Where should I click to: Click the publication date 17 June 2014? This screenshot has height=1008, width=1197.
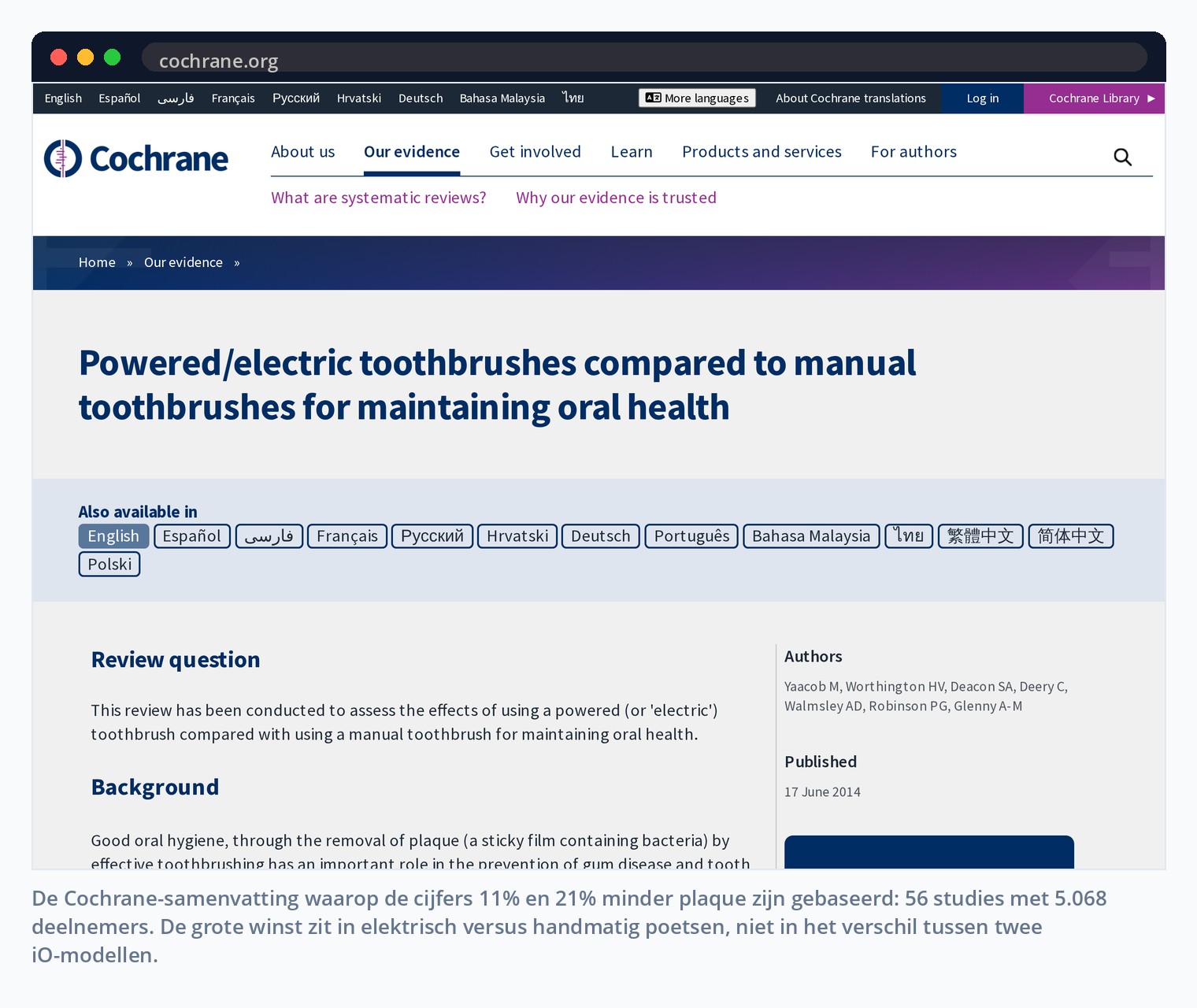(x=822, y=792)
